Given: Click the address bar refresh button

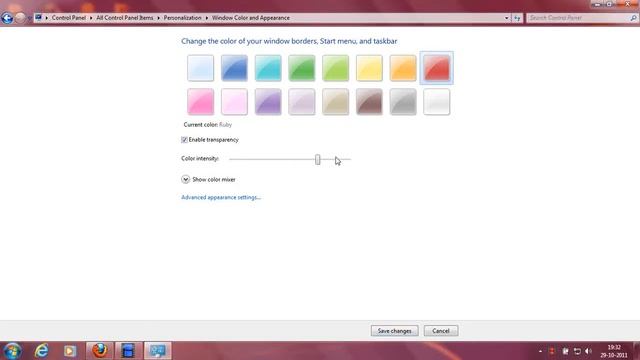Looking at the screenshot, I should coord(517,18).
